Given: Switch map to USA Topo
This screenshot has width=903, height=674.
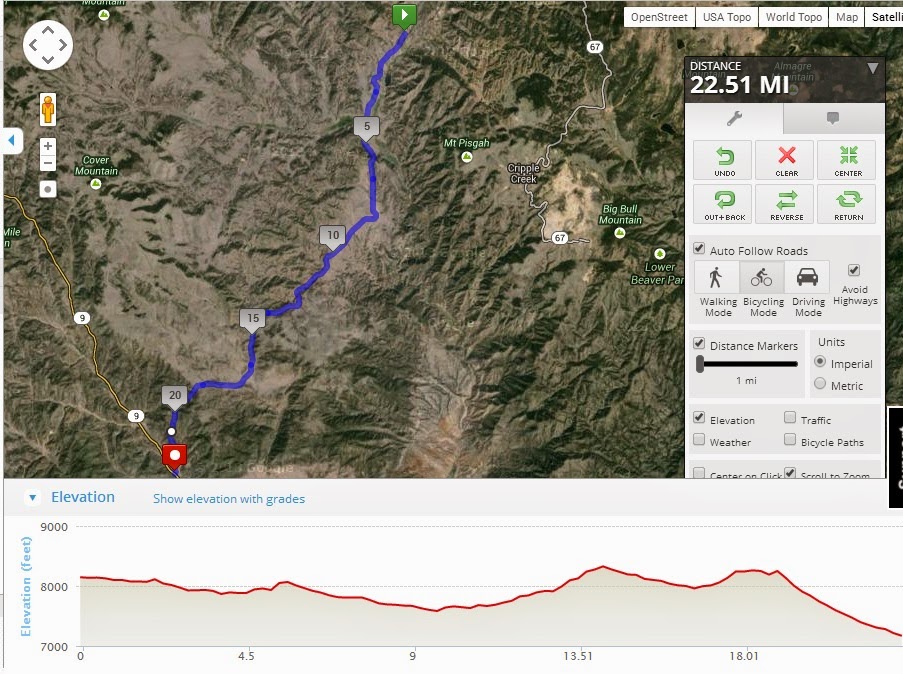Looking at the screenshot, I should click(726, 17).
